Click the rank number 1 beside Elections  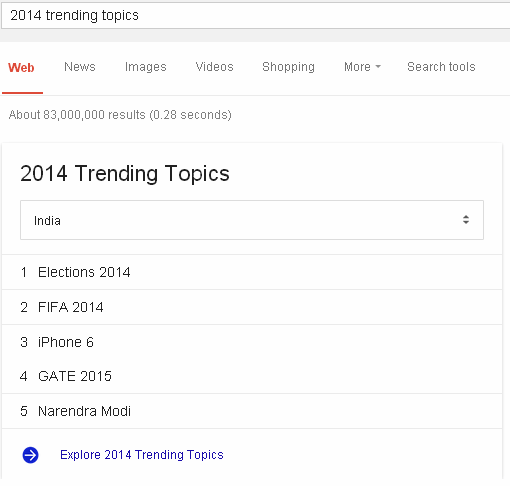click(x=24, y=272)
